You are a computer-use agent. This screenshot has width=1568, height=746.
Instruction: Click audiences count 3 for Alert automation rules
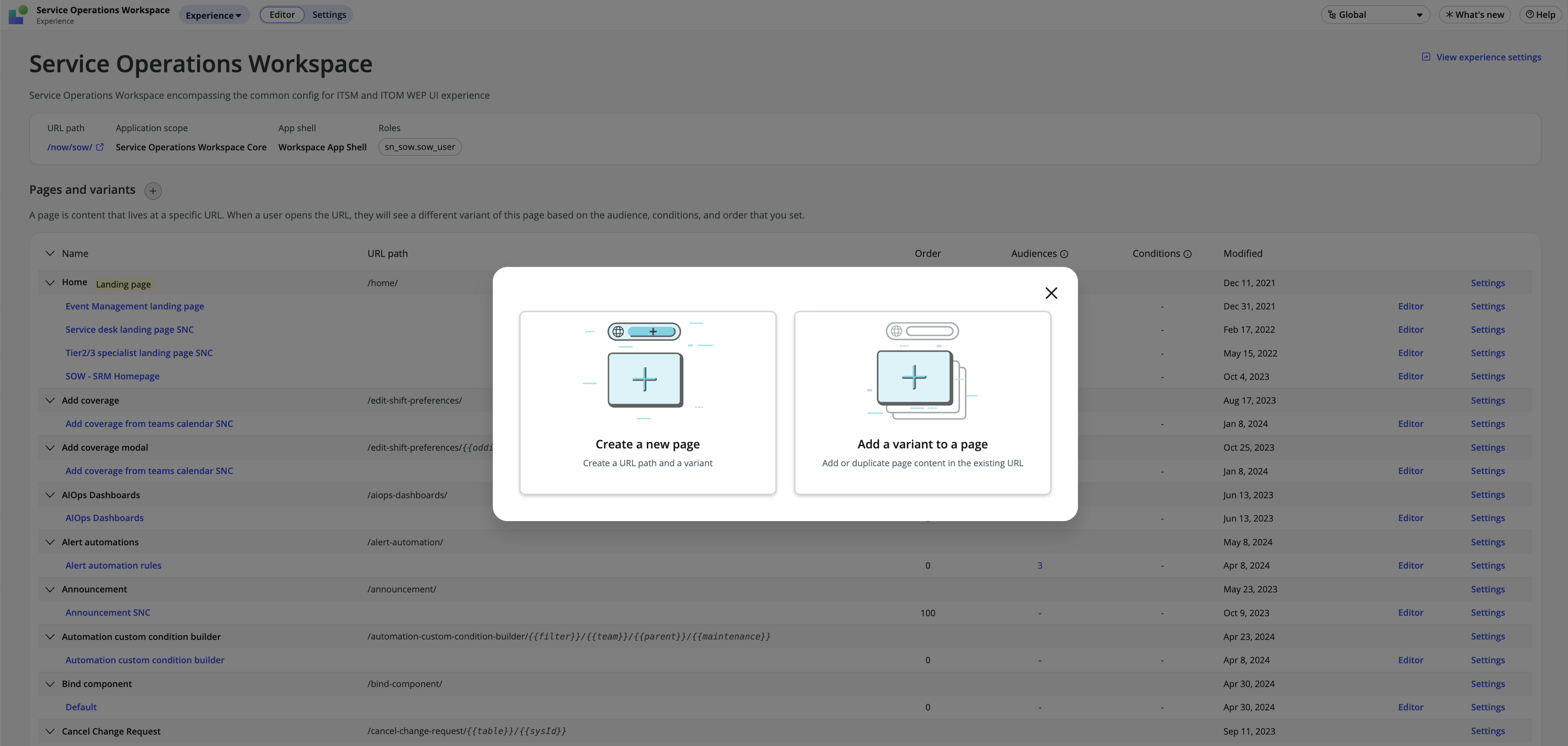[1040, 566]
